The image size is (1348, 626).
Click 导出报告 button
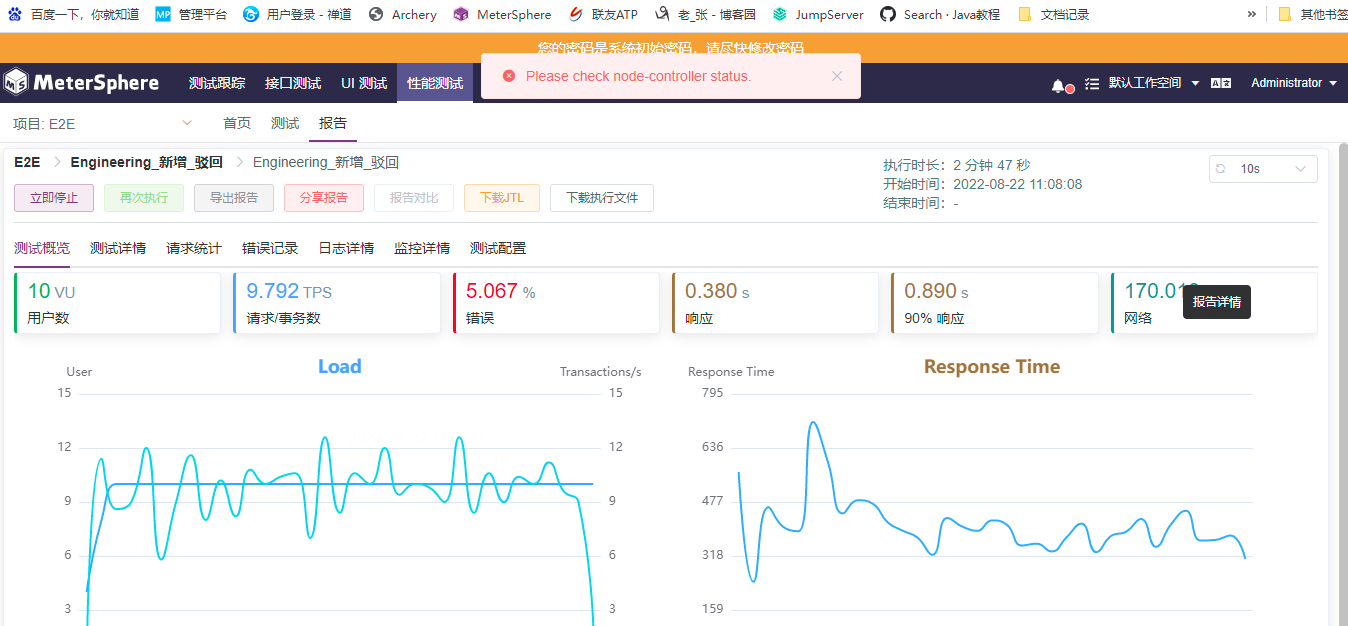[x=234, y=198]
